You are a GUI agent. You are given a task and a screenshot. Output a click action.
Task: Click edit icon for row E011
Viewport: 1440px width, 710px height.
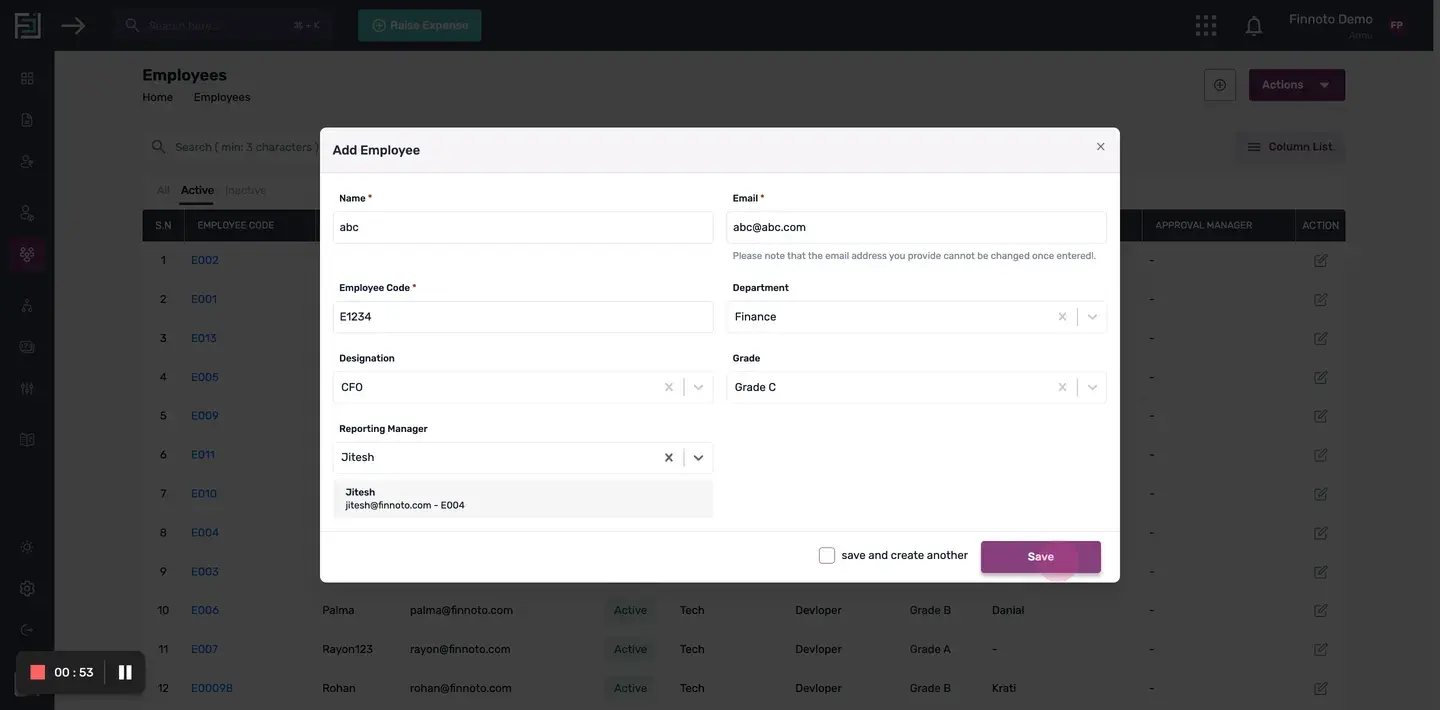point(1320,455)
